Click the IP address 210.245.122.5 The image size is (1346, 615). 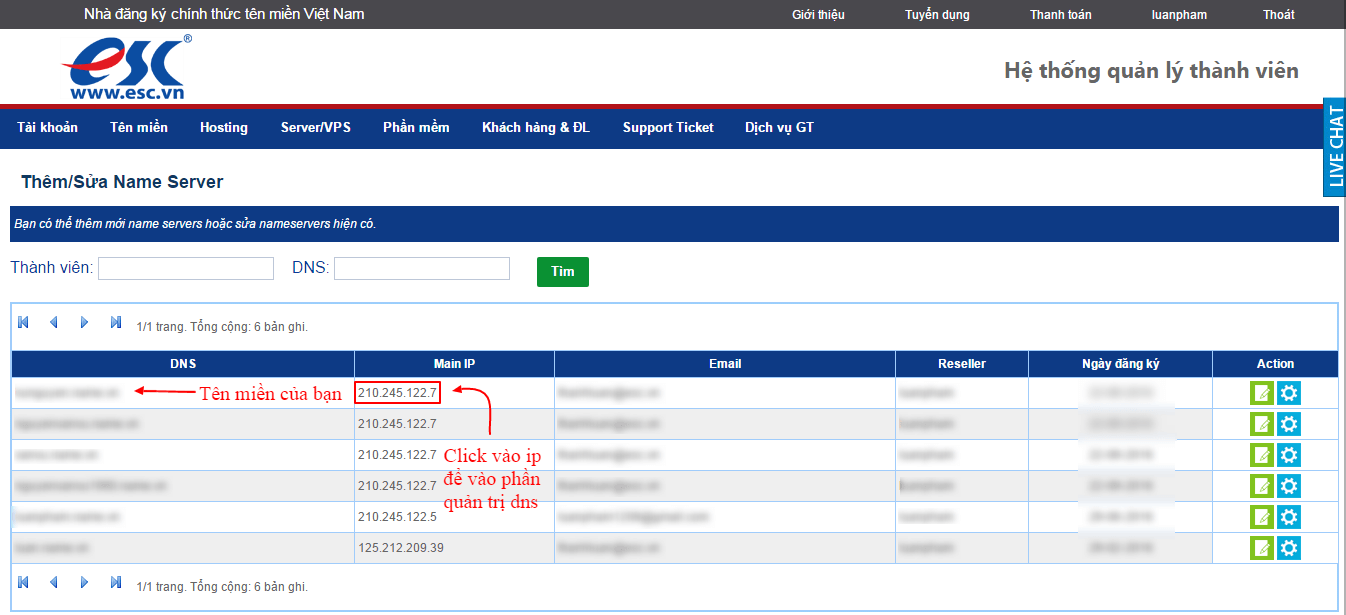(x=397, y=517)
